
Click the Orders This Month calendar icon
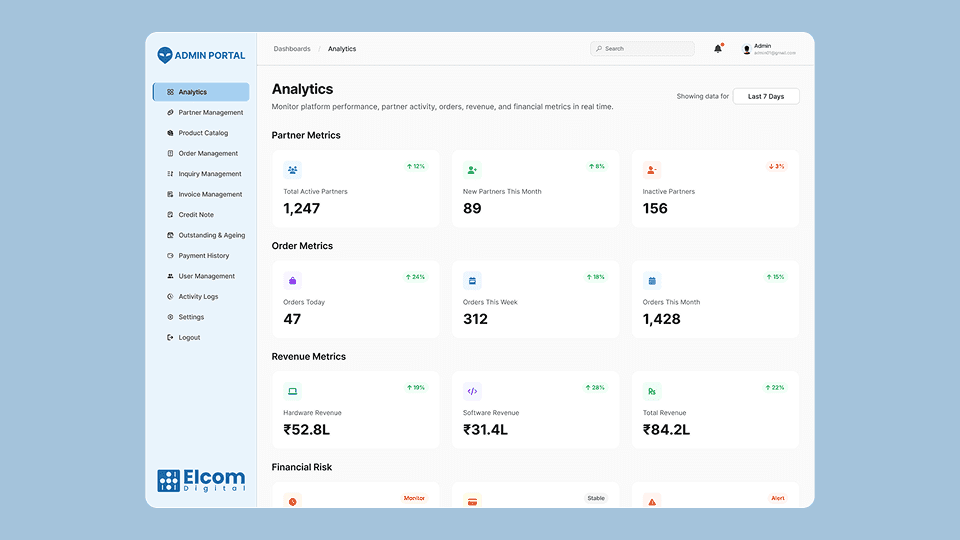pyautogui.click(x=652, y=281)
